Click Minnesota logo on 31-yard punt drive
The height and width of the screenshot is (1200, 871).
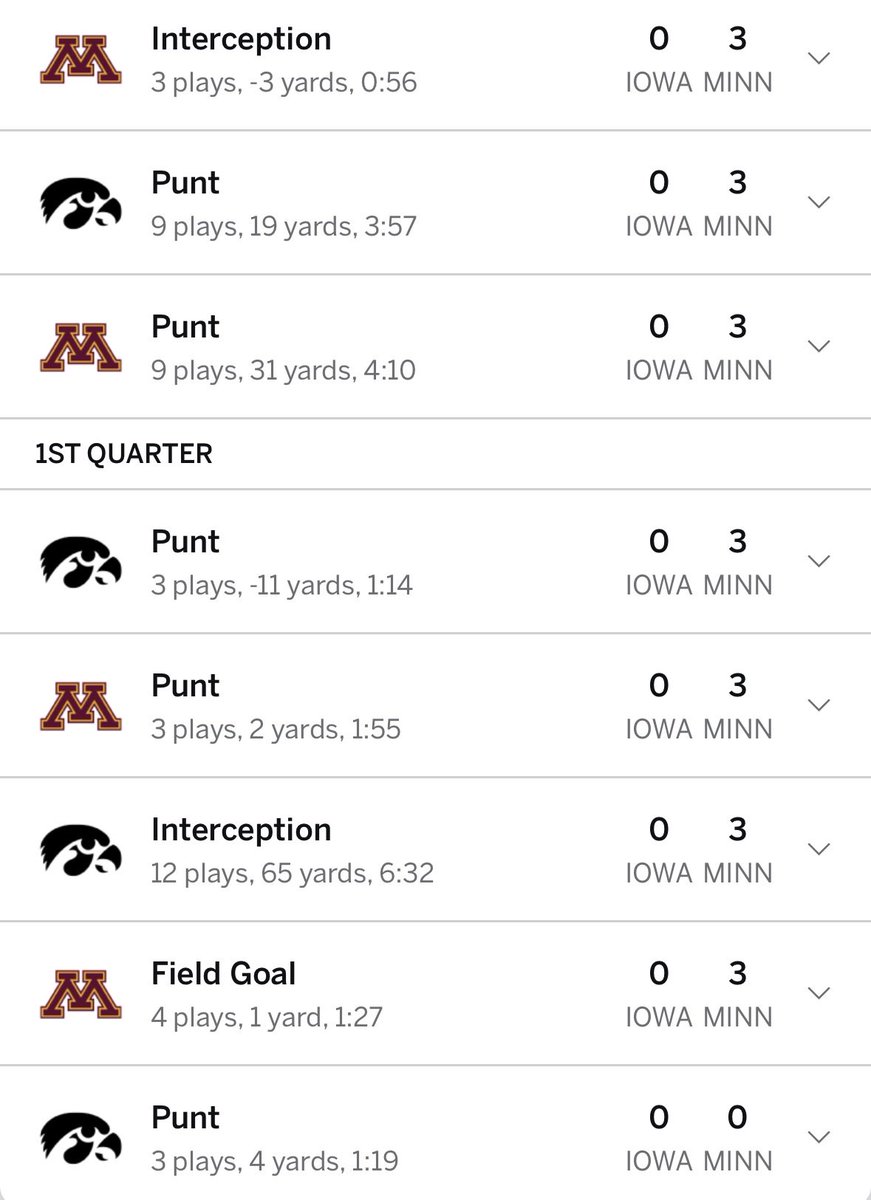pyautogui.click(x=81, y=347)
